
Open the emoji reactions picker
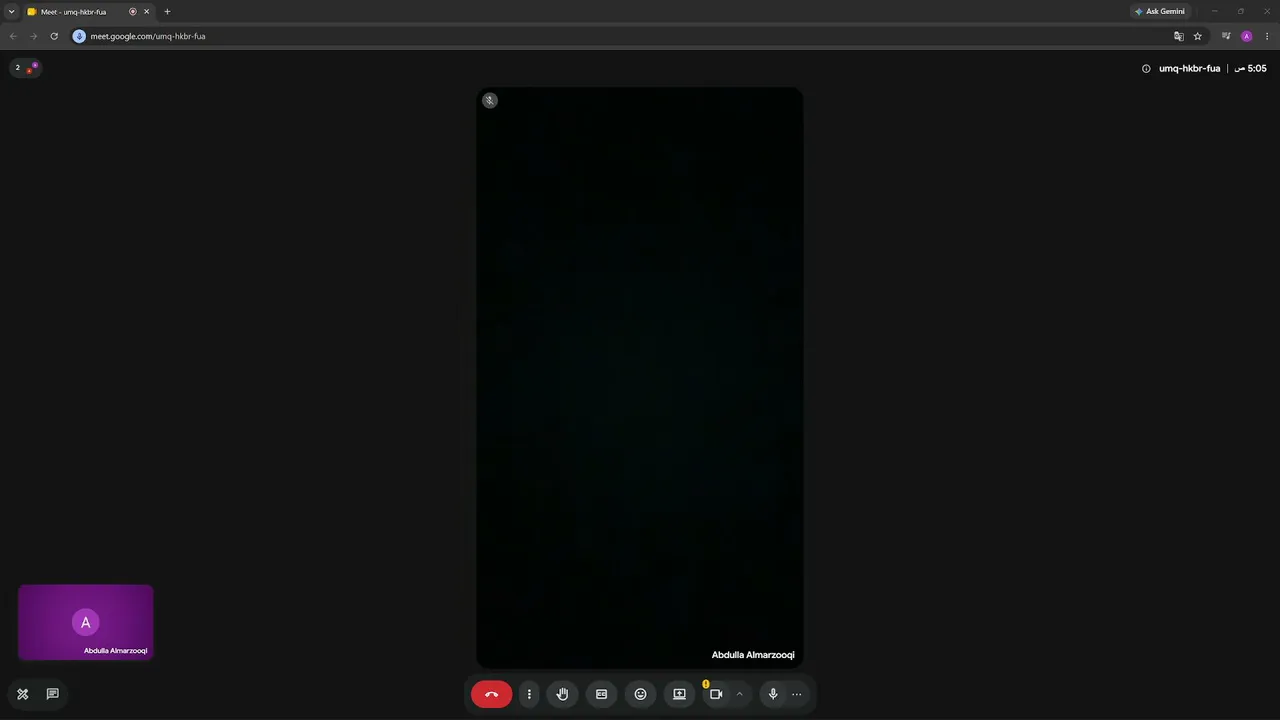[640, 694]
